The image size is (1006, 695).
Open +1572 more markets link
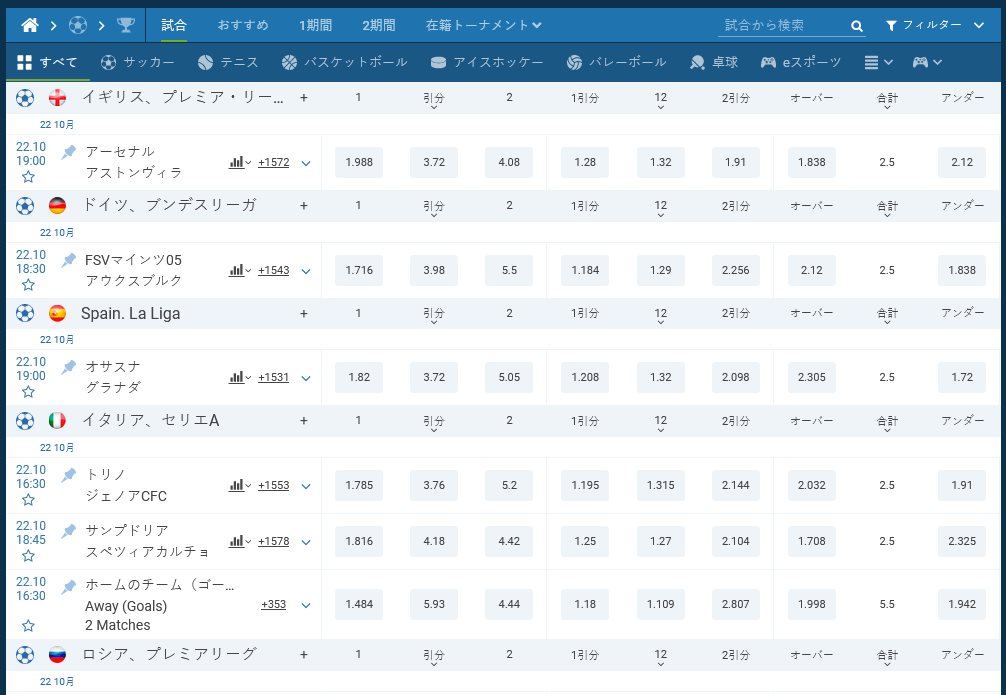pos(273,162)
